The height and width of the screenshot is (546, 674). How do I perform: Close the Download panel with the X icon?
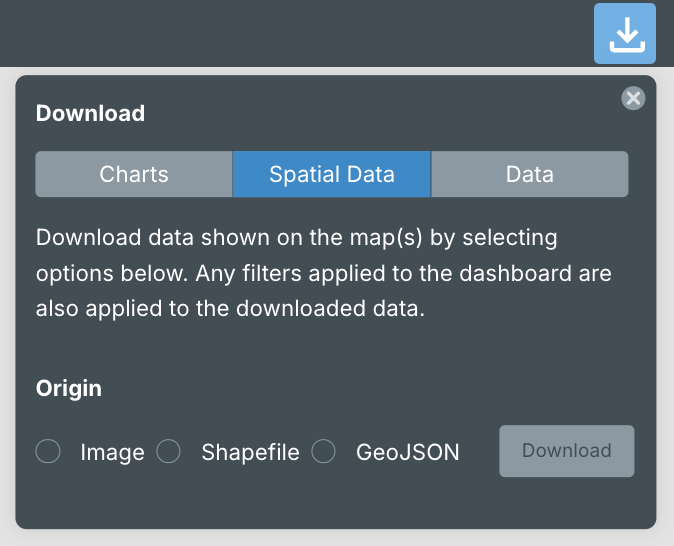click(x=633, y=98)
